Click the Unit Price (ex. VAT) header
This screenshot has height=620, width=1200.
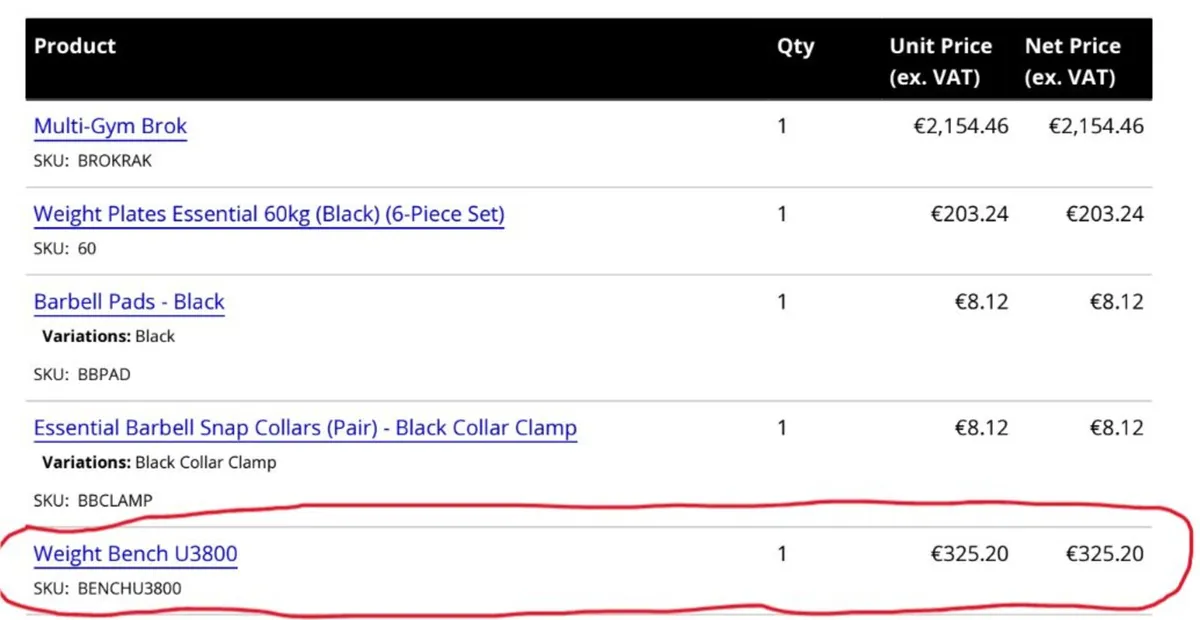(x=940, y=61)
